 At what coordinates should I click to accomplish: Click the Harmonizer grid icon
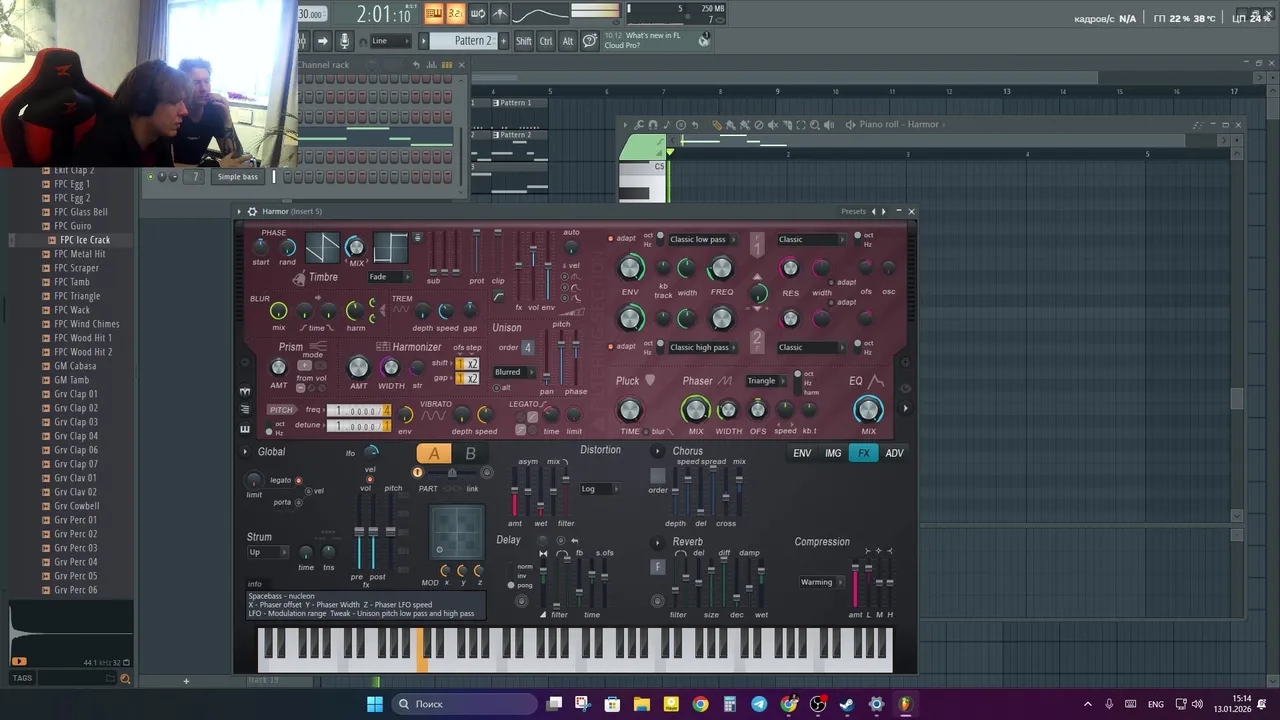pos(383,347)
